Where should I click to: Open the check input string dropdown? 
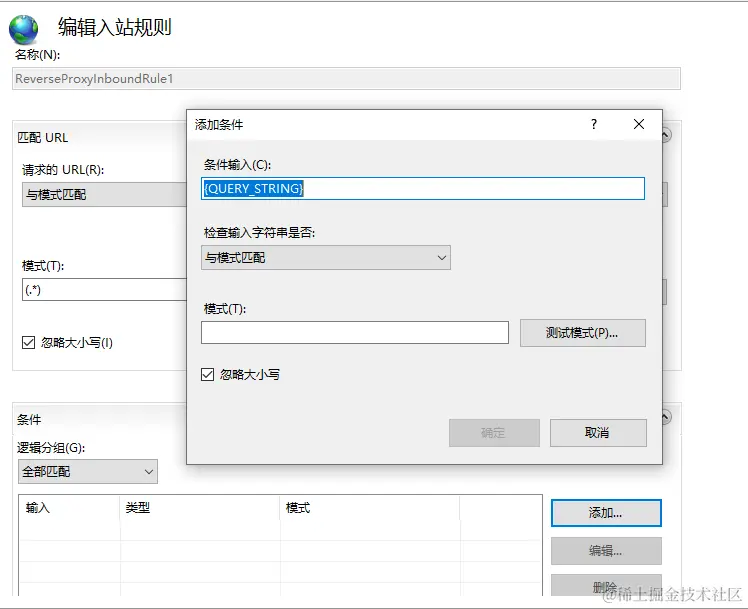[x=326, y=258]
